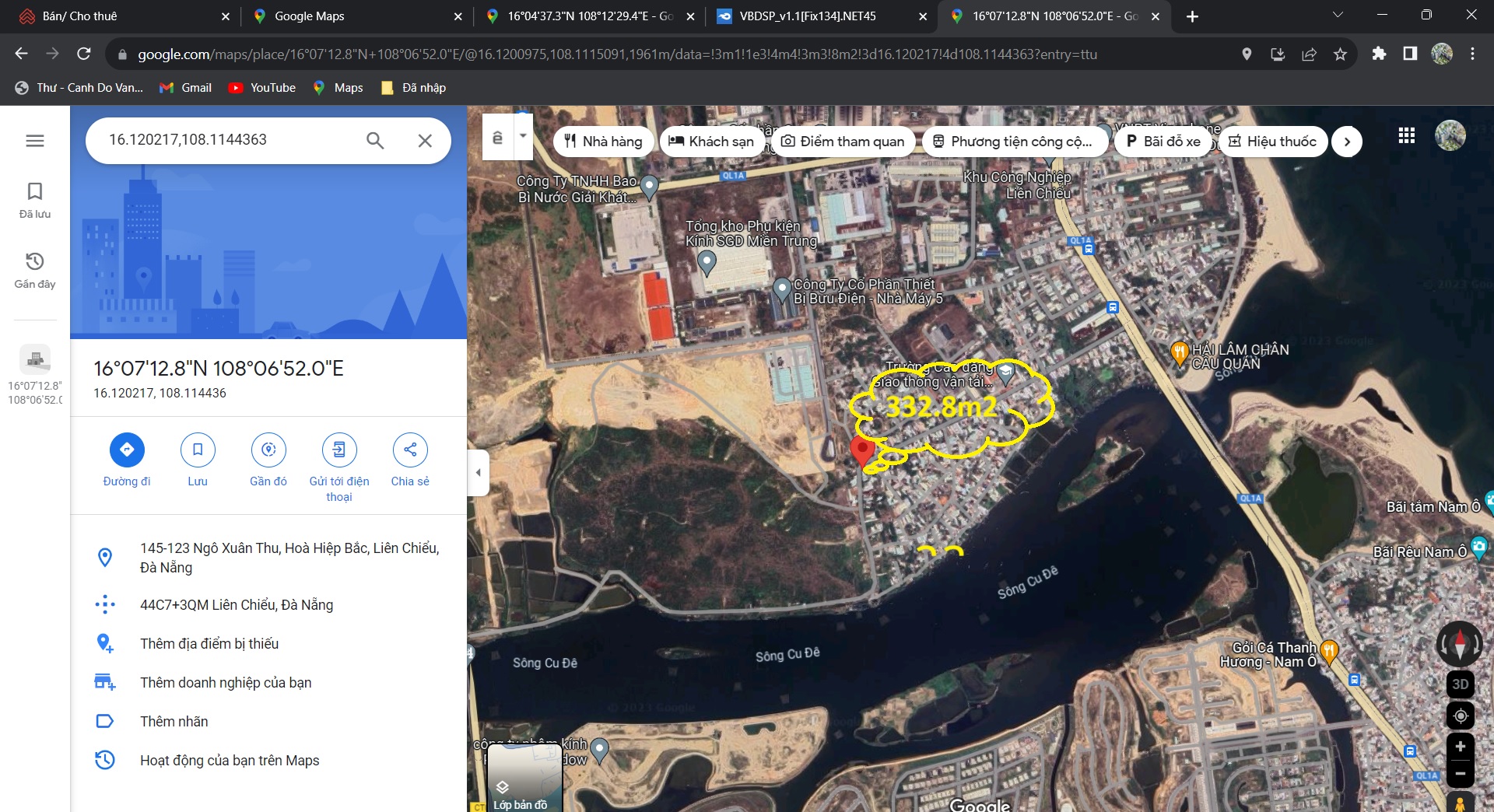This screenshot has height=812, width=1494.
Task: Show more category chips arrow
Action: pos(1347,142)
